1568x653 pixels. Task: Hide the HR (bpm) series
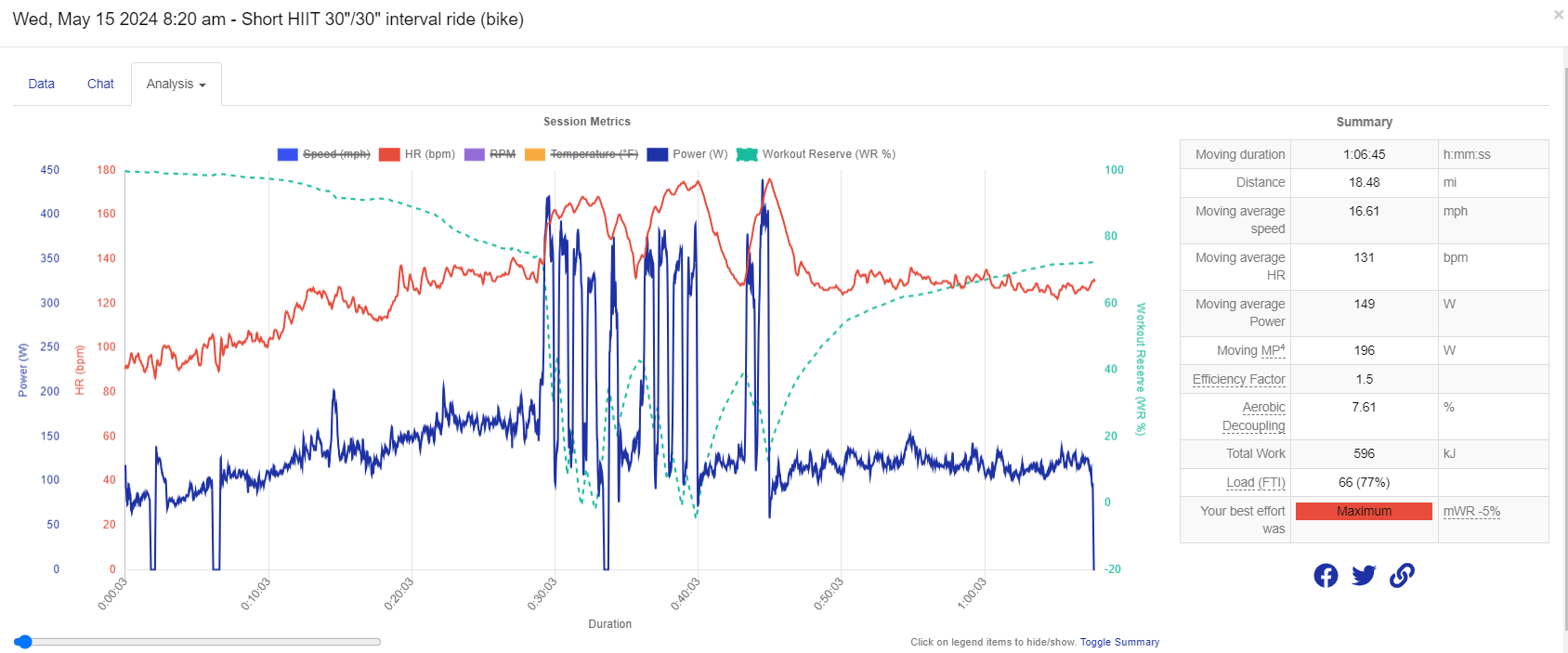(430, 154)
